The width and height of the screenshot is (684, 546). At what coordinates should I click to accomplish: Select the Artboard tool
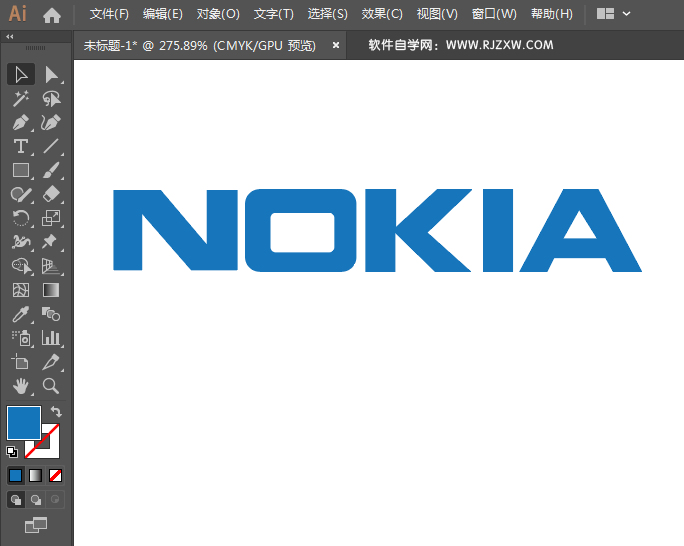[x=21, y=362]
